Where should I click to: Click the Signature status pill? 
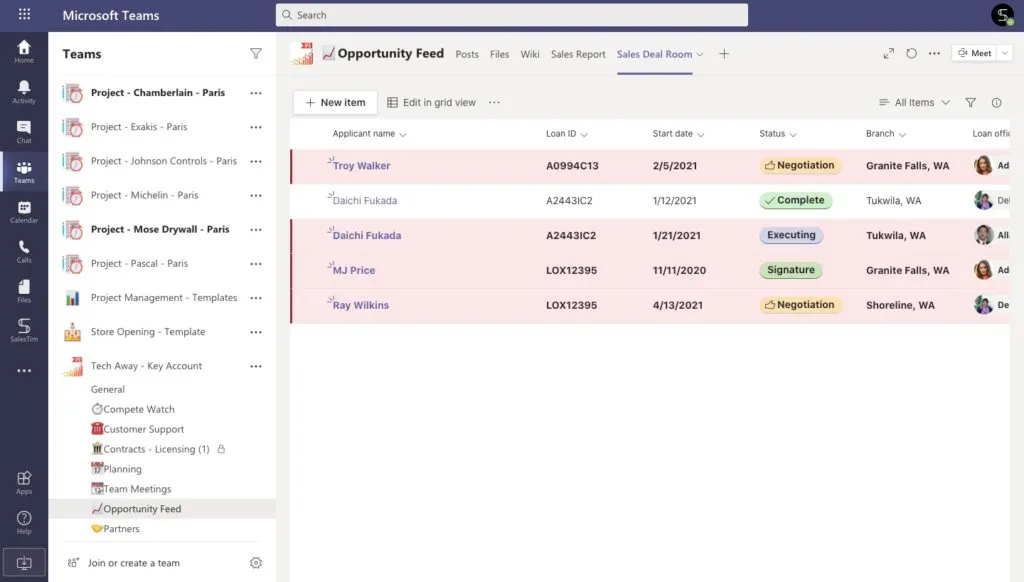point(790,270)
